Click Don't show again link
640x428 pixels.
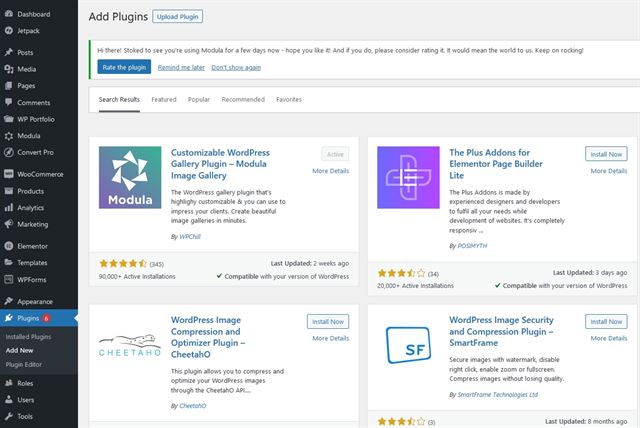(x=236, y=68)
